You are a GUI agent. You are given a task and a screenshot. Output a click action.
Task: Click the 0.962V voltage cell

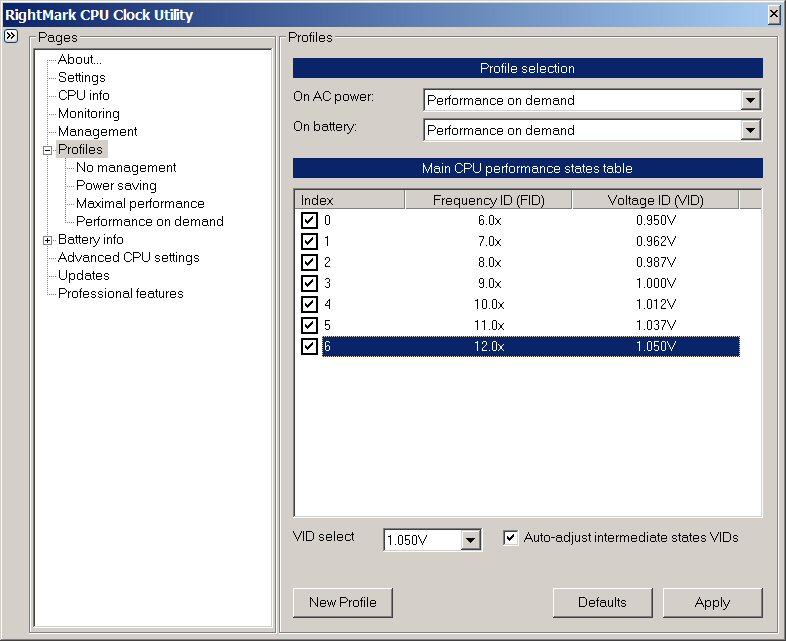pyautogui.click(x=656, y=242)
